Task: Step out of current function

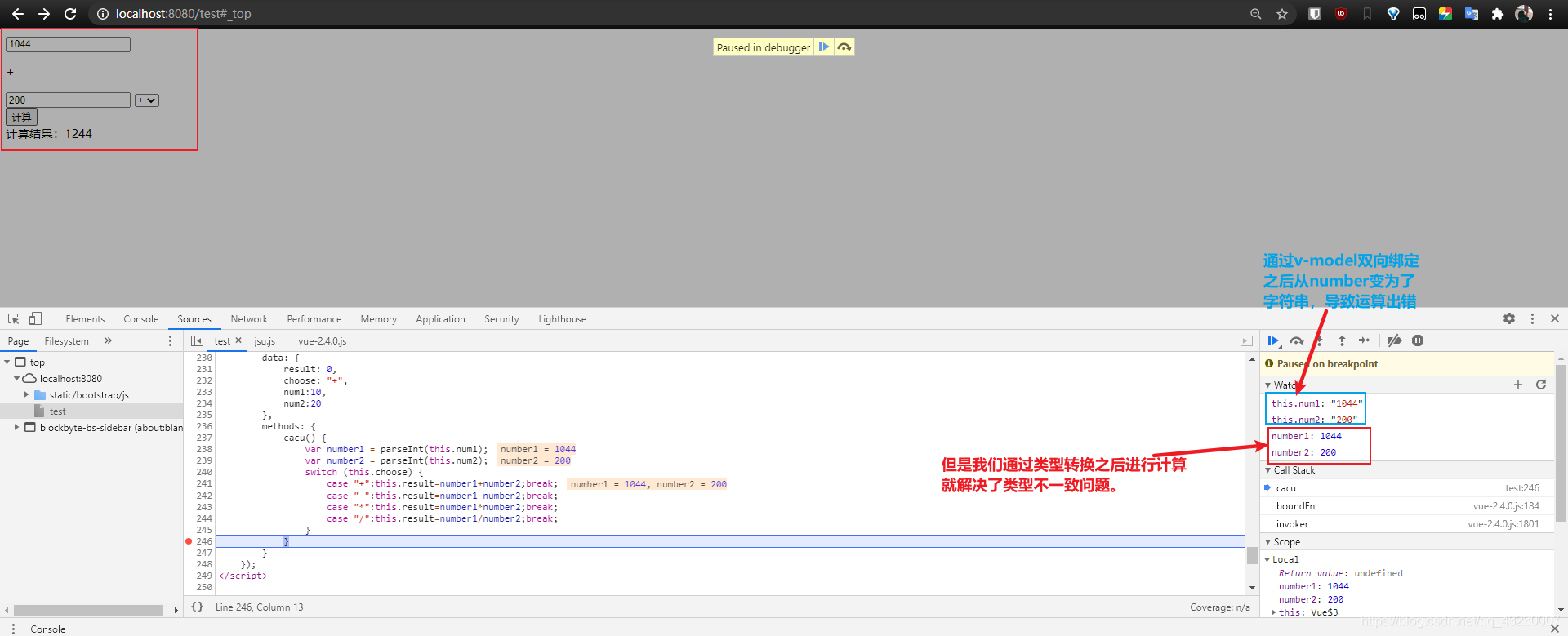Action: point(1342,340)
